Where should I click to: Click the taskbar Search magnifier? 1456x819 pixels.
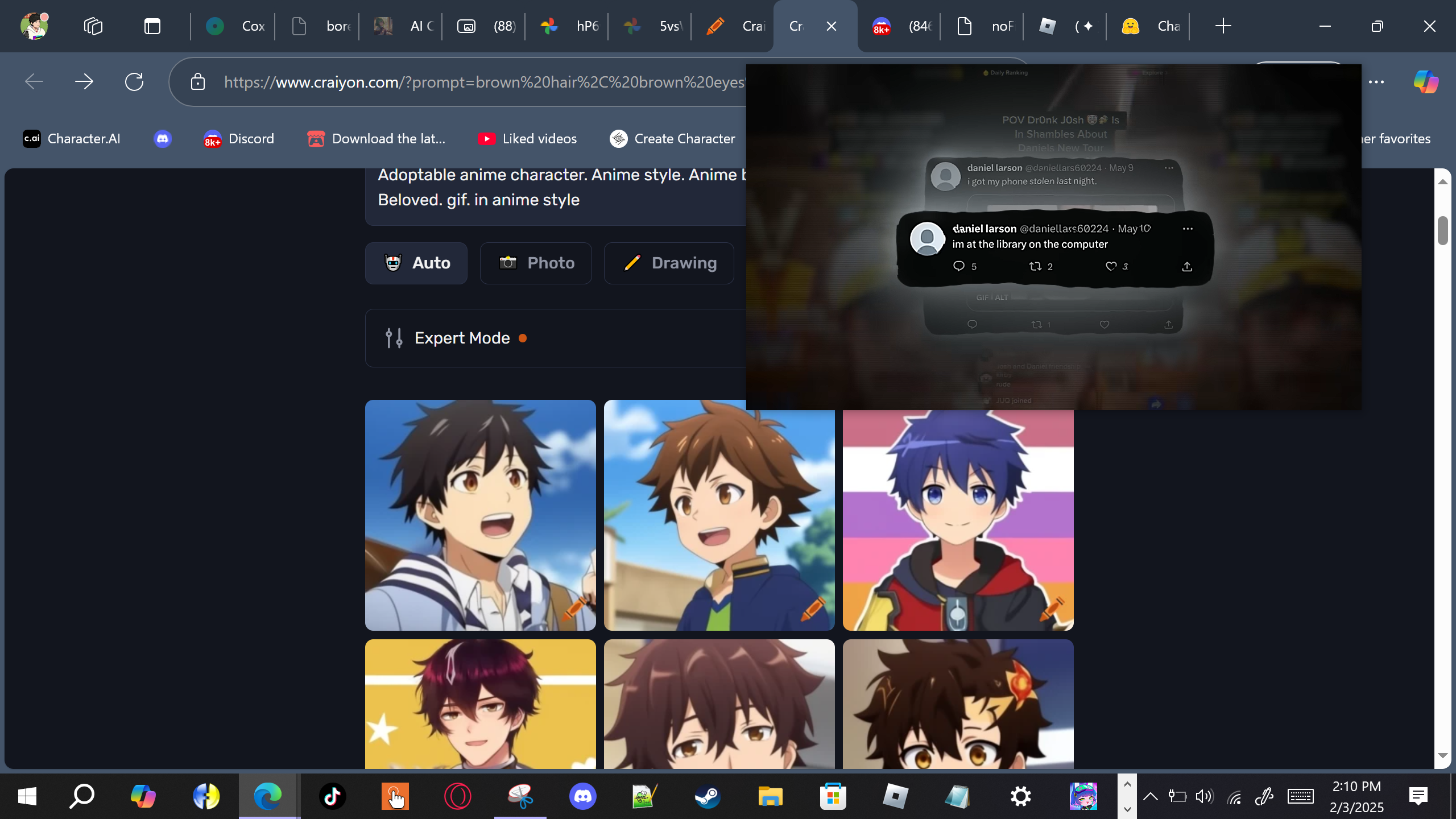(x=82, y=796)
